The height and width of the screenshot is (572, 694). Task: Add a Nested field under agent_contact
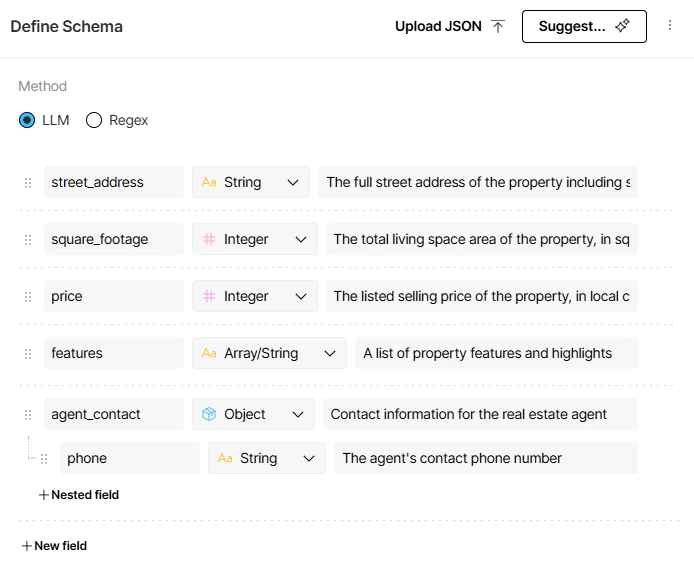(x=79, y=495)
